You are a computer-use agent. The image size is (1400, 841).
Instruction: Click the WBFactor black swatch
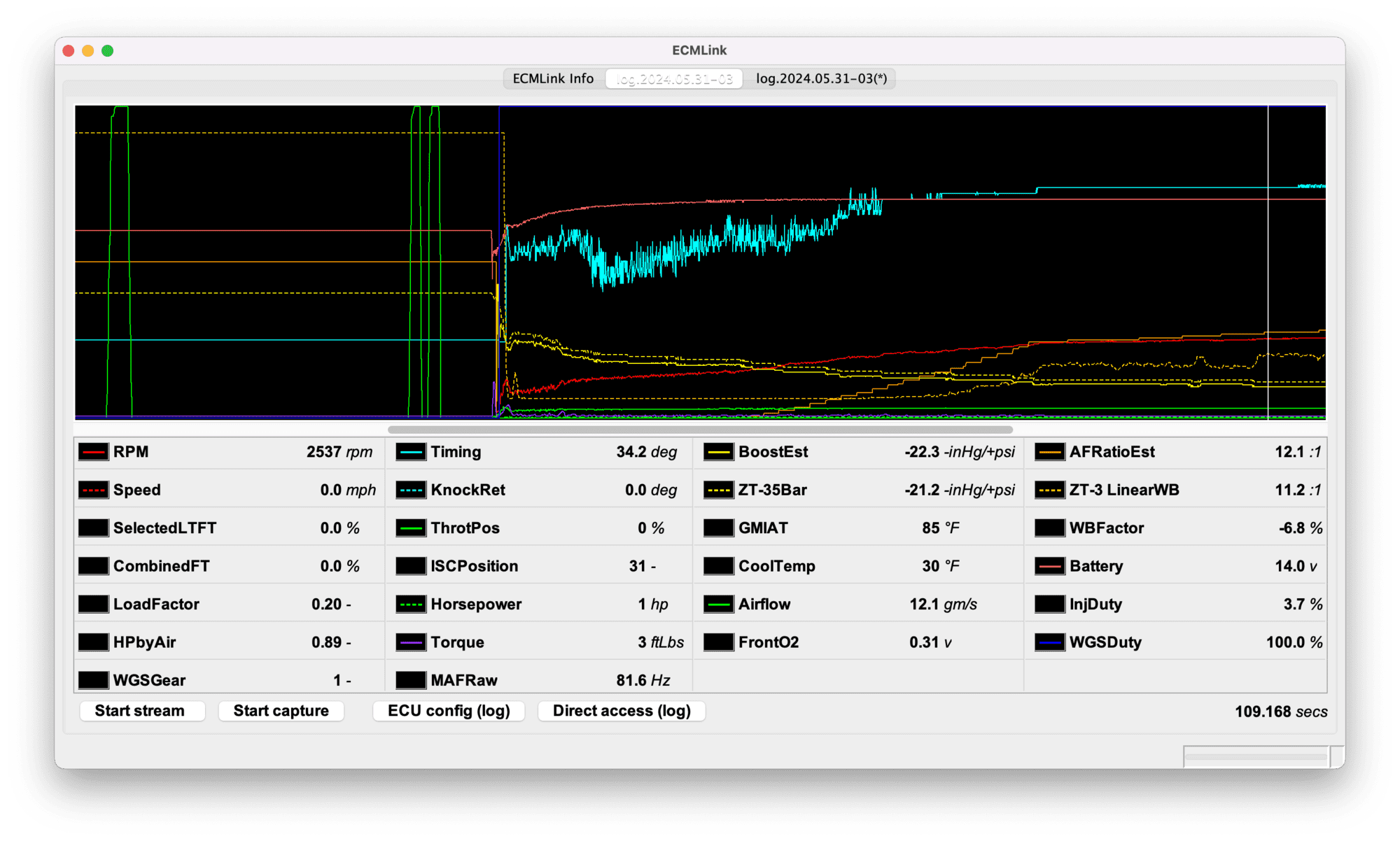[x=1049, y=528]
